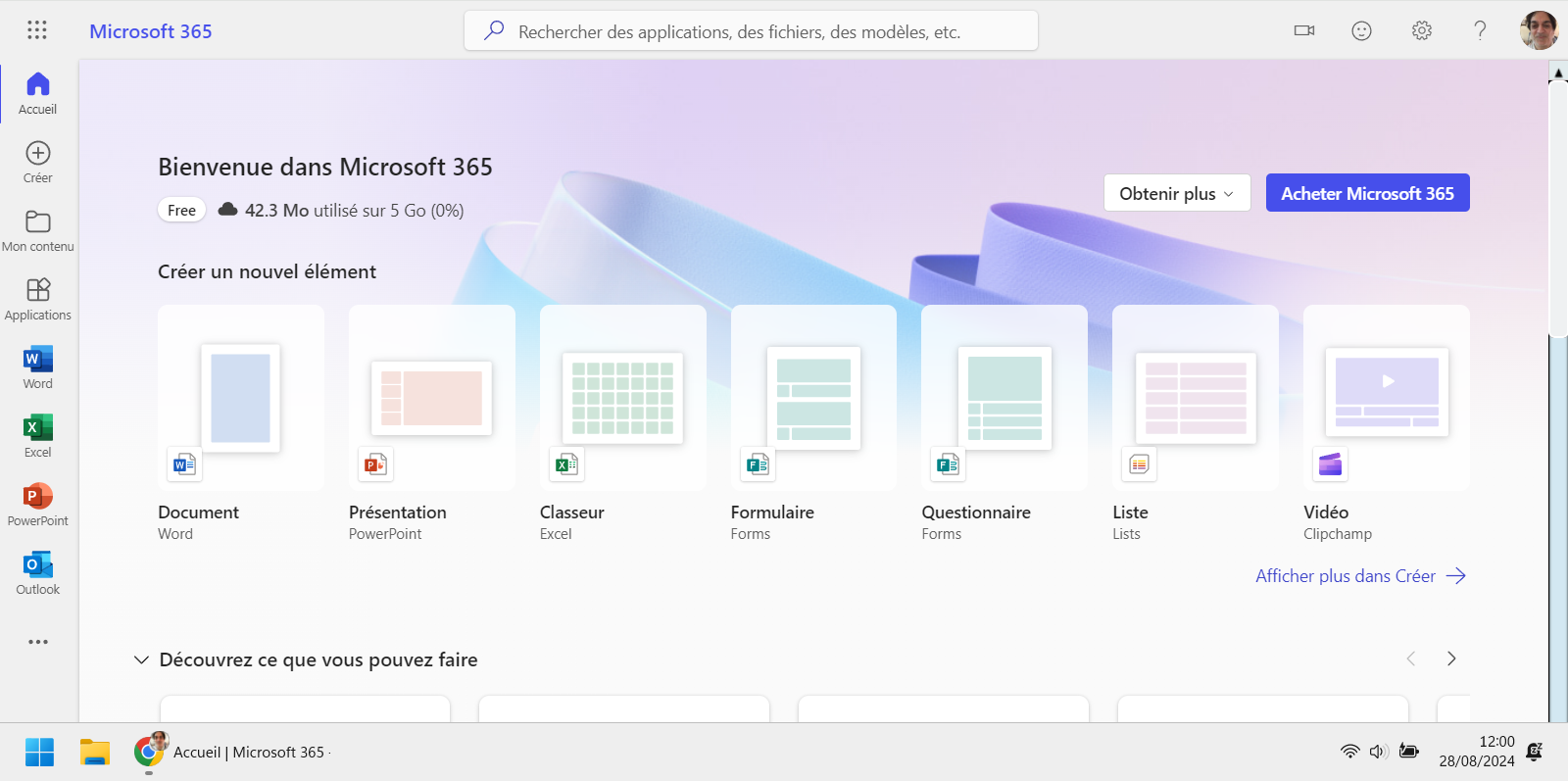Open the help question mark icon

pos(1480,30)
